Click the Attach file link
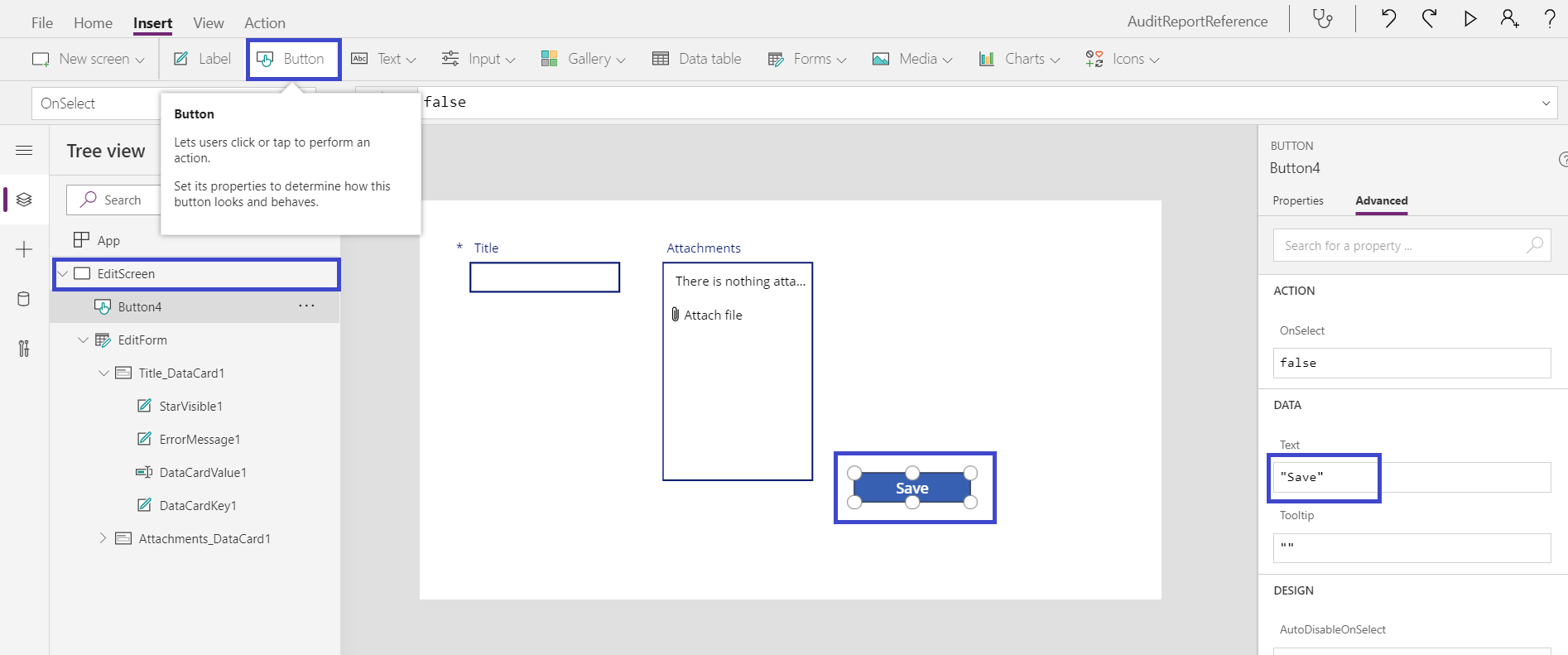The width and height of the screenshot is (1568, 655). click(713, 315)
